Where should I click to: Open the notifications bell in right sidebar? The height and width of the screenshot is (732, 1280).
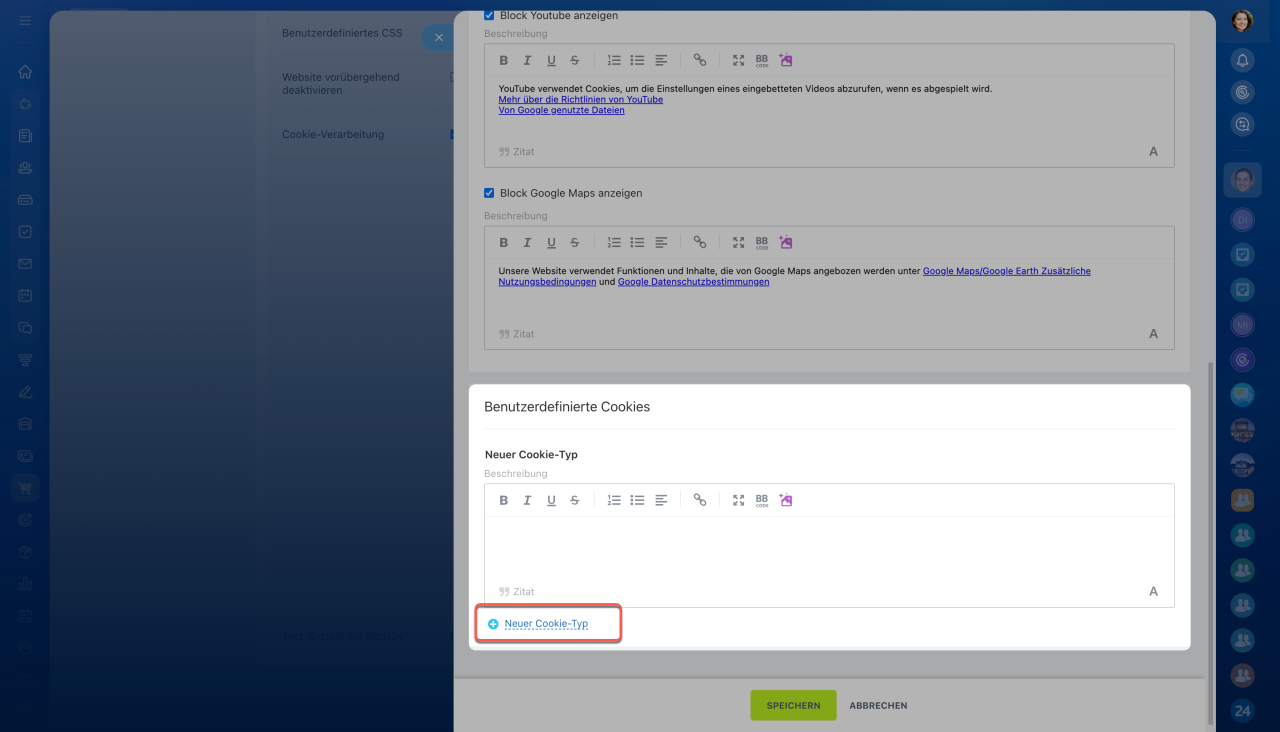(x=1242, y=61)
